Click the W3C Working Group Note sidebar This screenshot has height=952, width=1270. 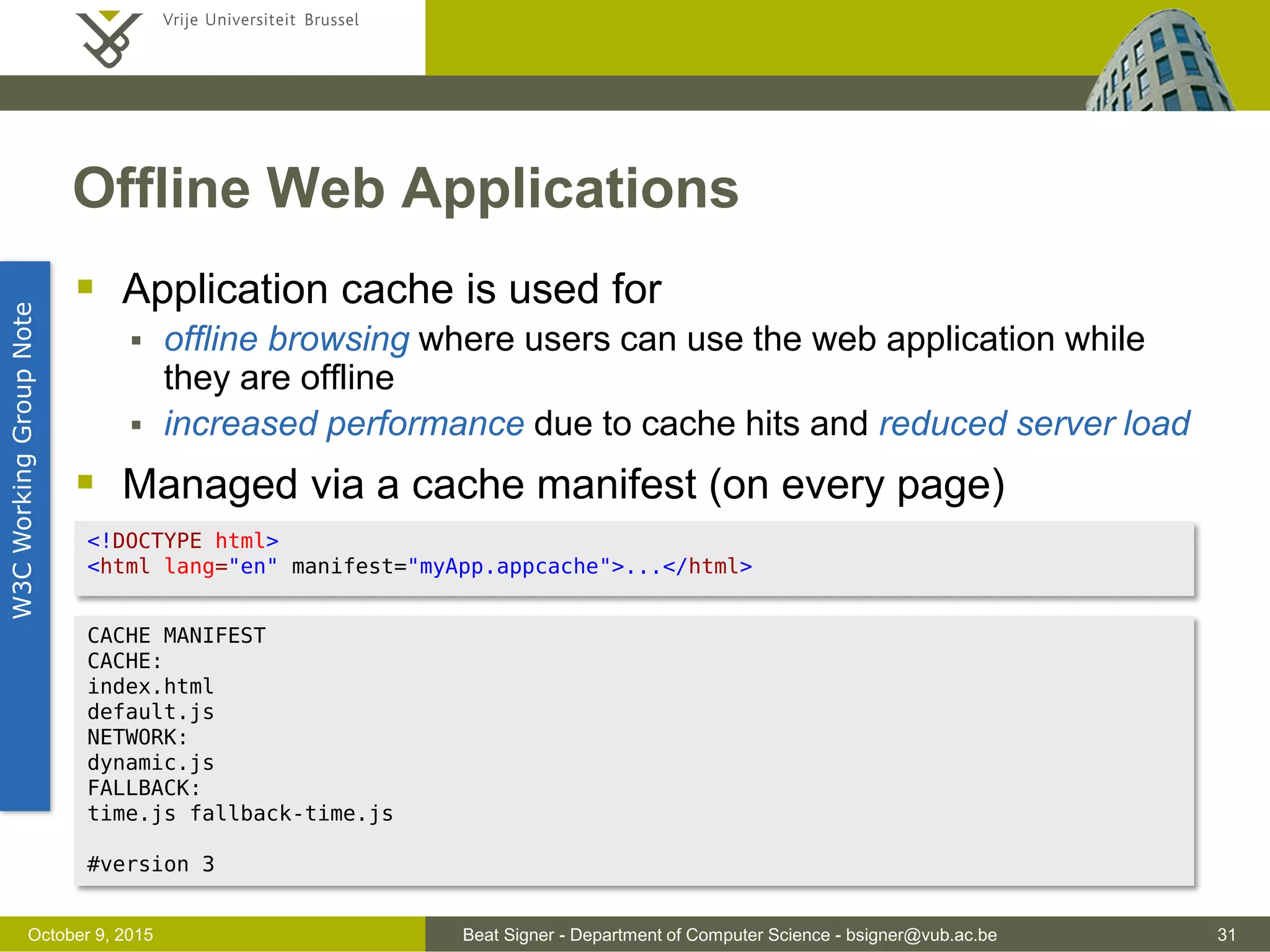coord(24,460)
